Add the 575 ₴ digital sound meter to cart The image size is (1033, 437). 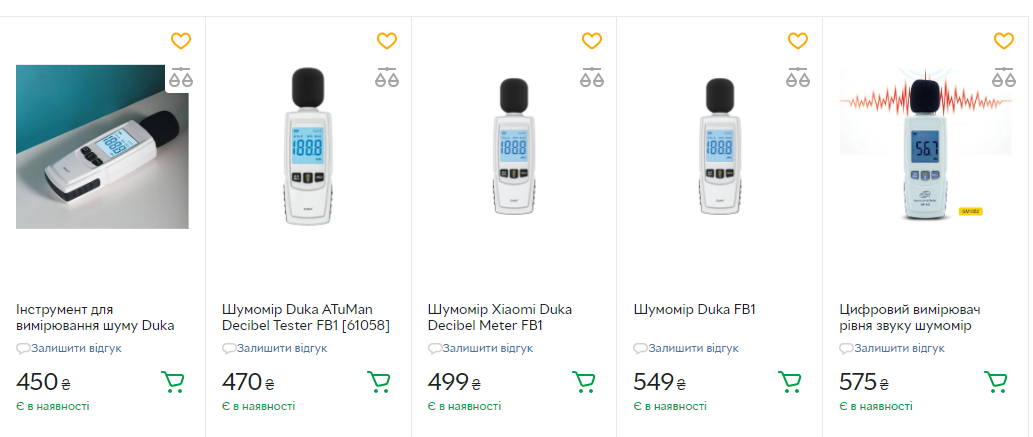[x=996, y=382]
